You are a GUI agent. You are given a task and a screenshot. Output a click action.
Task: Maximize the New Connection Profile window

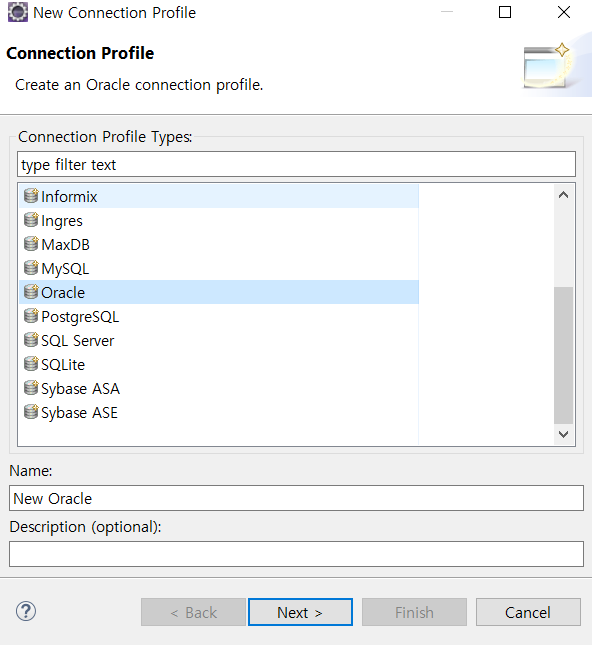(x=505, y=12)
